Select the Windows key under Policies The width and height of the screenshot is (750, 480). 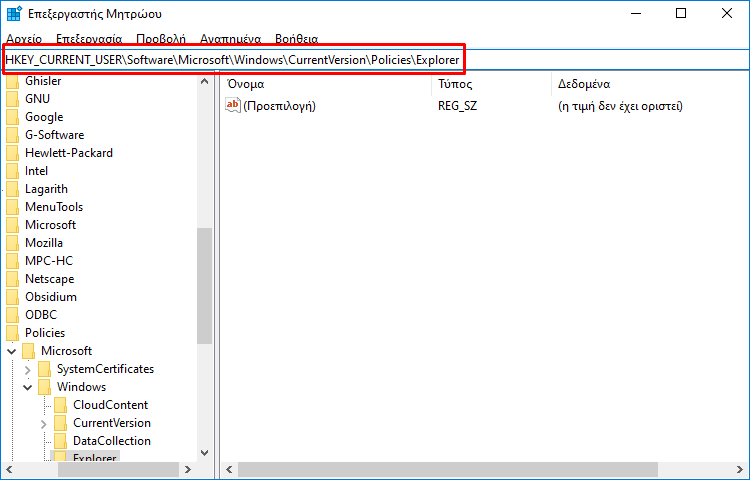[81, 387]
